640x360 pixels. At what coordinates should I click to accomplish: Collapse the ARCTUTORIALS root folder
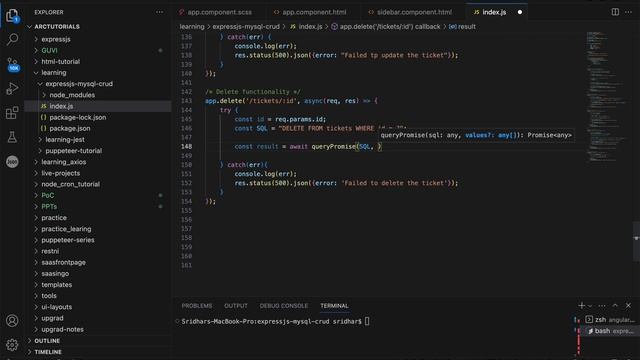coord(57,27)
